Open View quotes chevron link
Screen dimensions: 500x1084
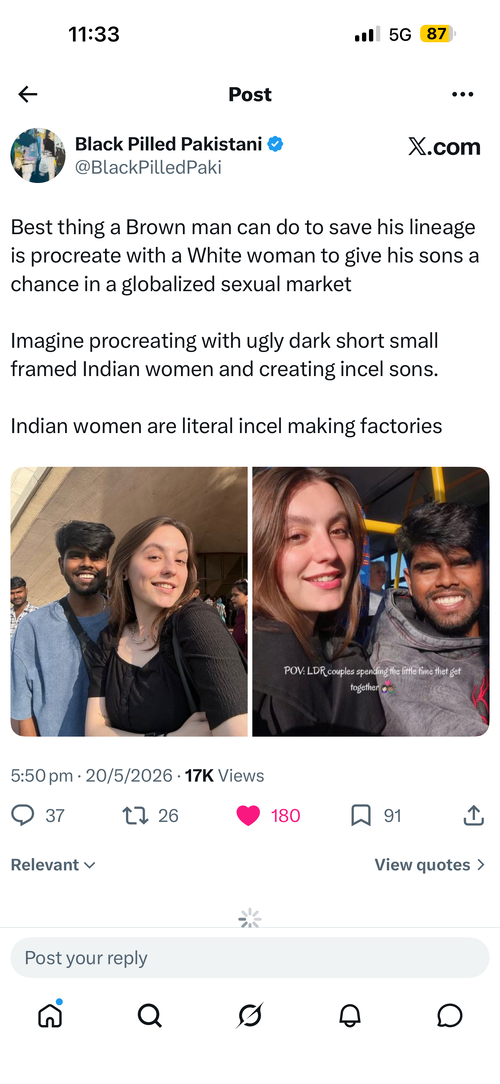[429, 865]
